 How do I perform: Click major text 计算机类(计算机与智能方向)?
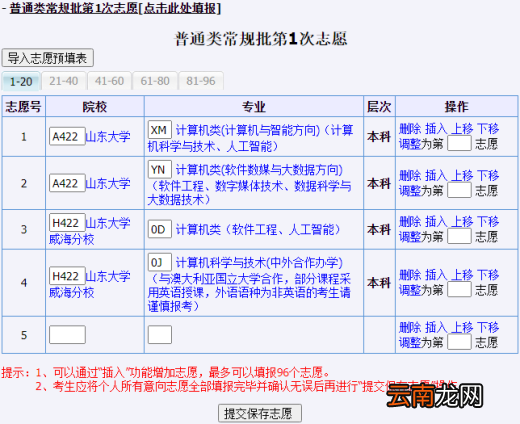[x=248, y=130]
